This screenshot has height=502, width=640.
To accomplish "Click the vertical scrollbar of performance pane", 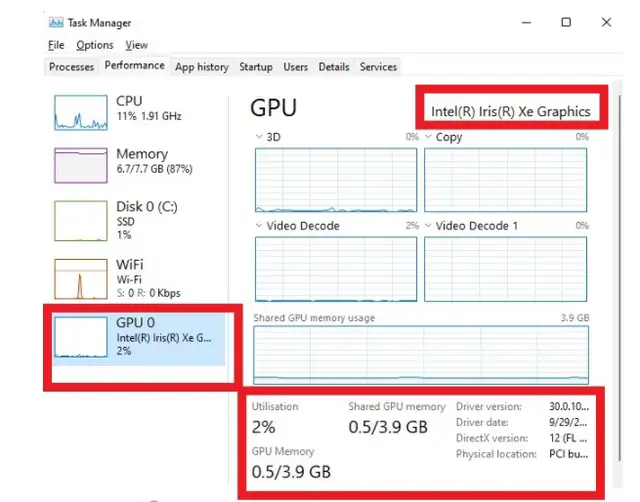I will pyautogui.click(x=620, y=278).
